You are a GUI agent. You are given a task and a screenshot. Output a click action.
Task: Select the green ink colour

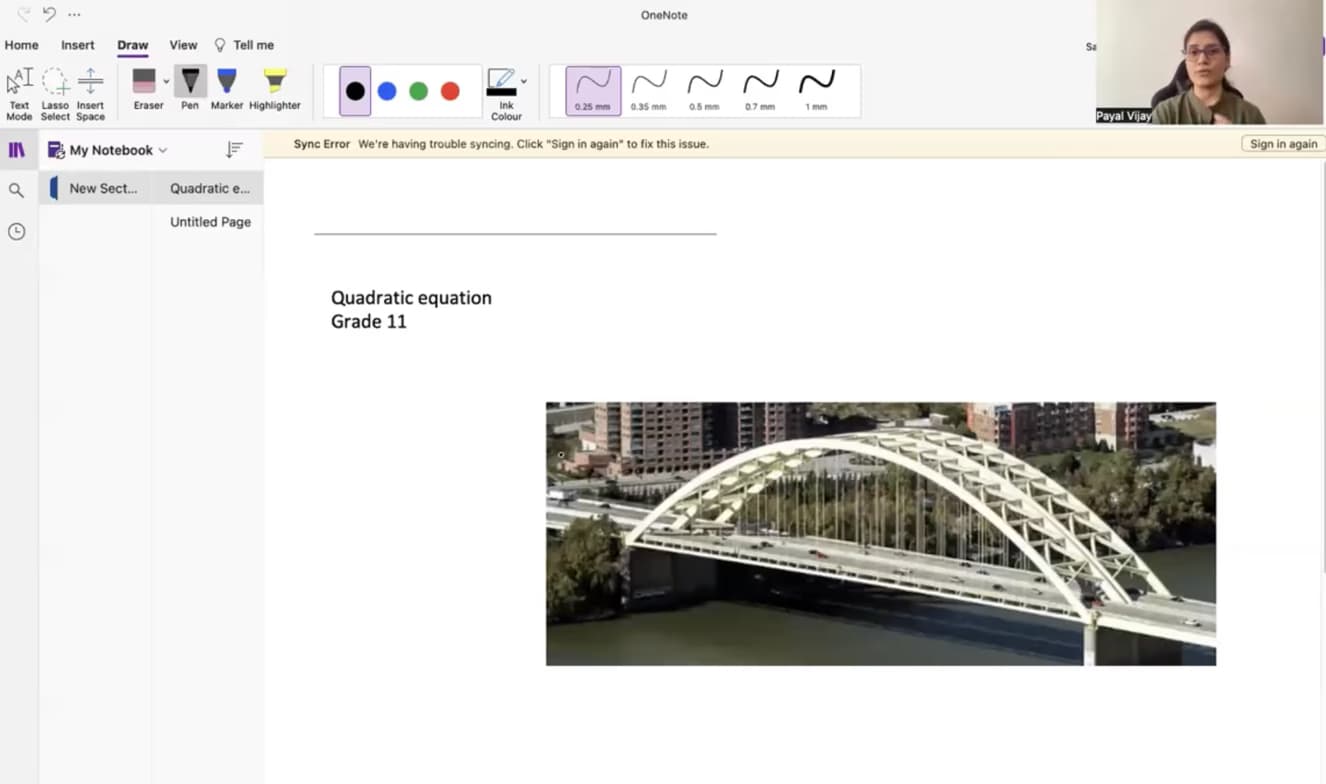coord(419,91)
